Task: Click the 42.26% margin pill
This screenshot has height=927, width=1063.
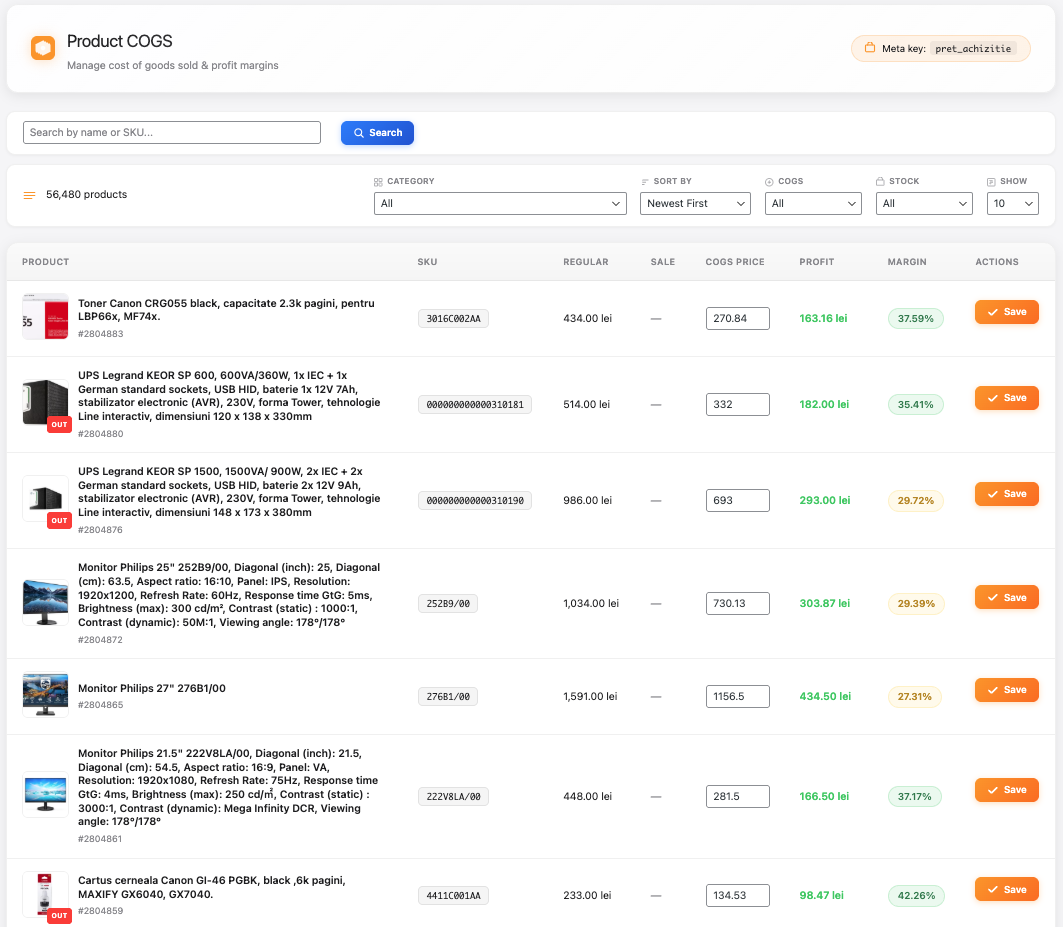Action: (917, 896)
